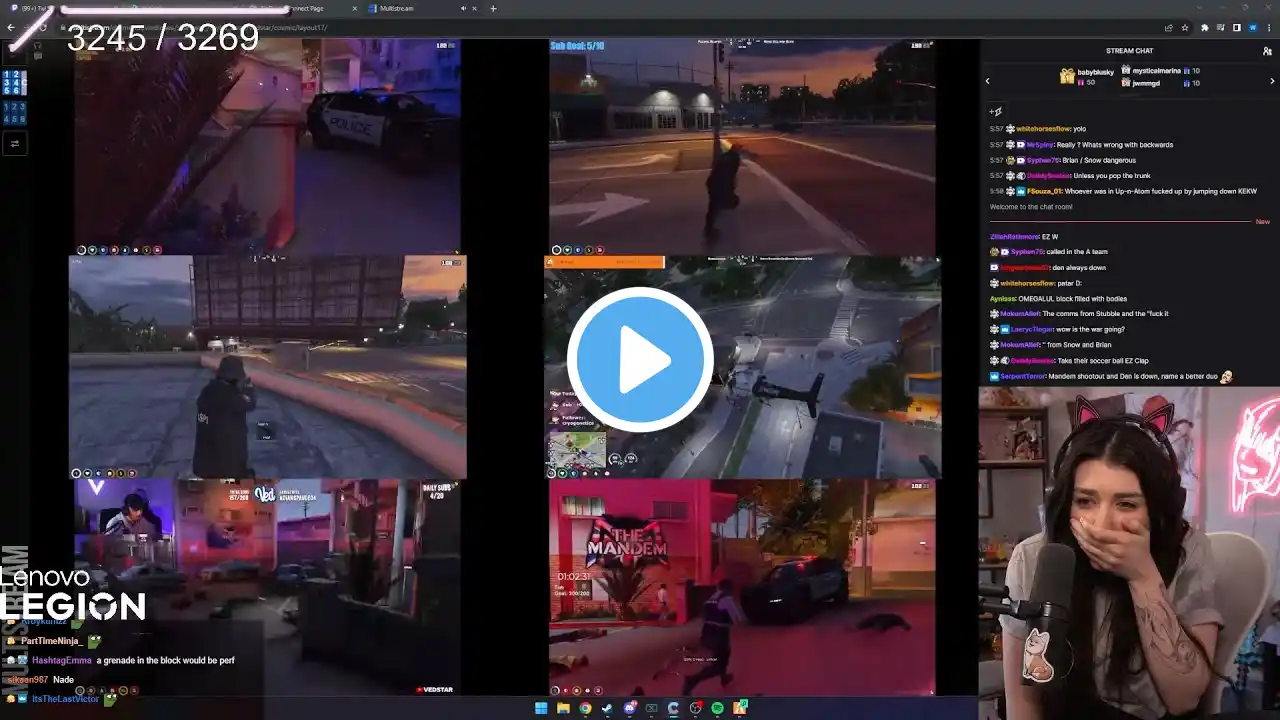Click the swap-streams arrows icon in sidebar
This screenshot has width=1280, height=720.
[x=15, y=144]
